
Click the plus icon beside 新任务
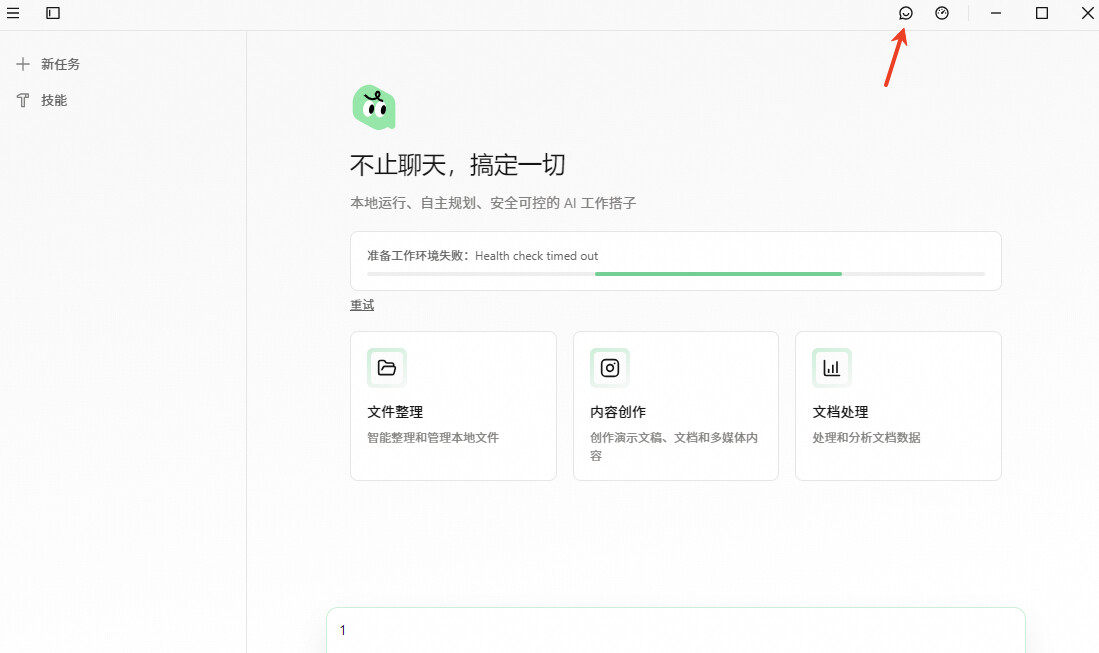[23, 64]
